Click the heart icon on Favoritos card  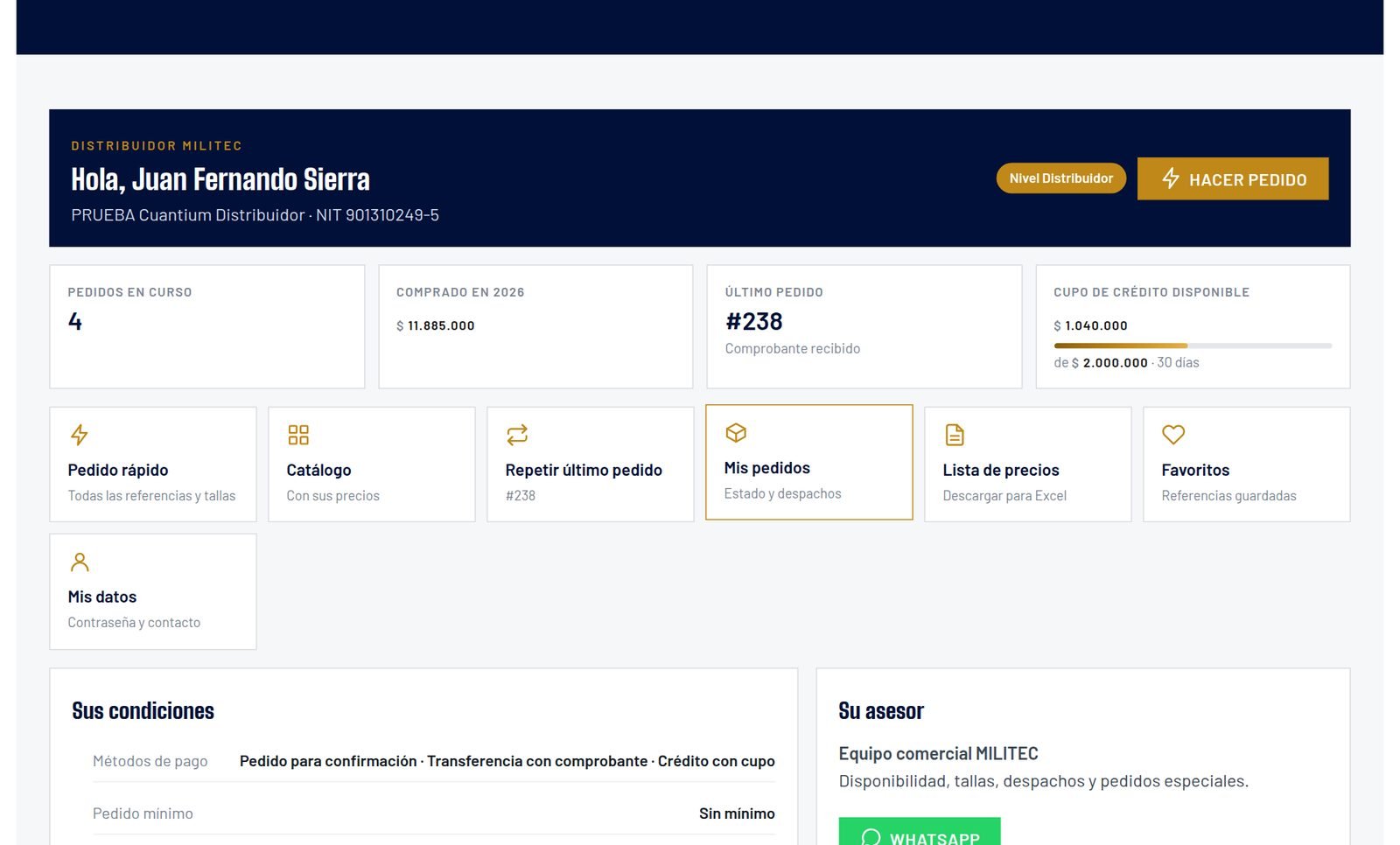click(x=1173, y=435)
